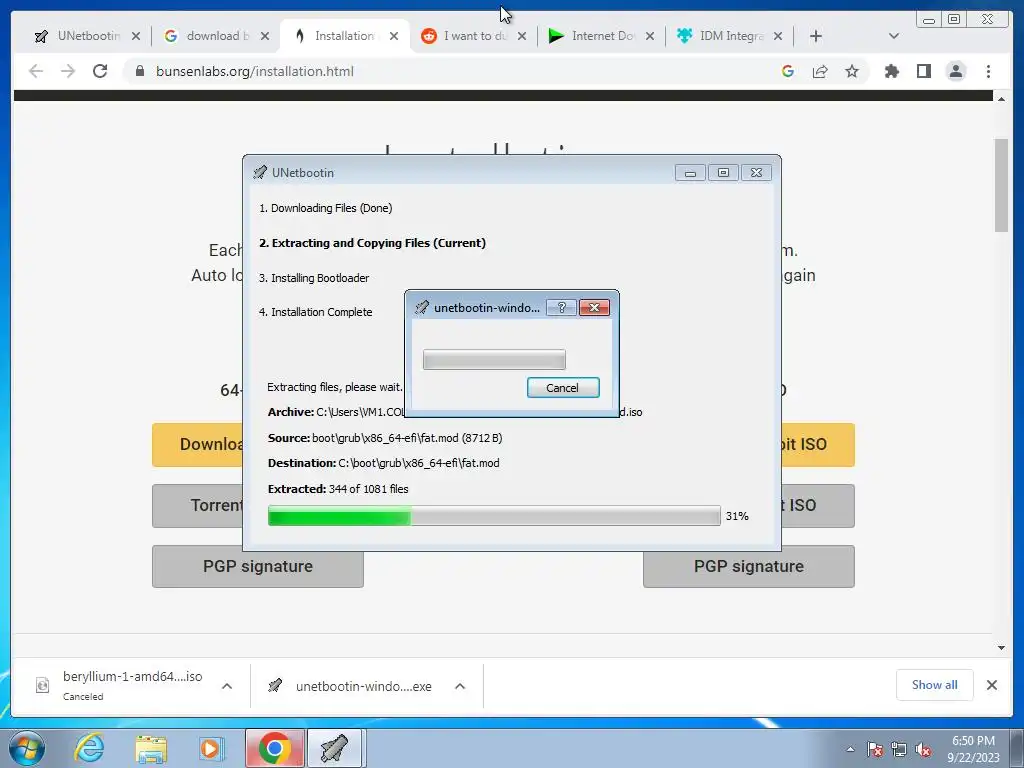Click the green extraction progress bar

(494, 516)
